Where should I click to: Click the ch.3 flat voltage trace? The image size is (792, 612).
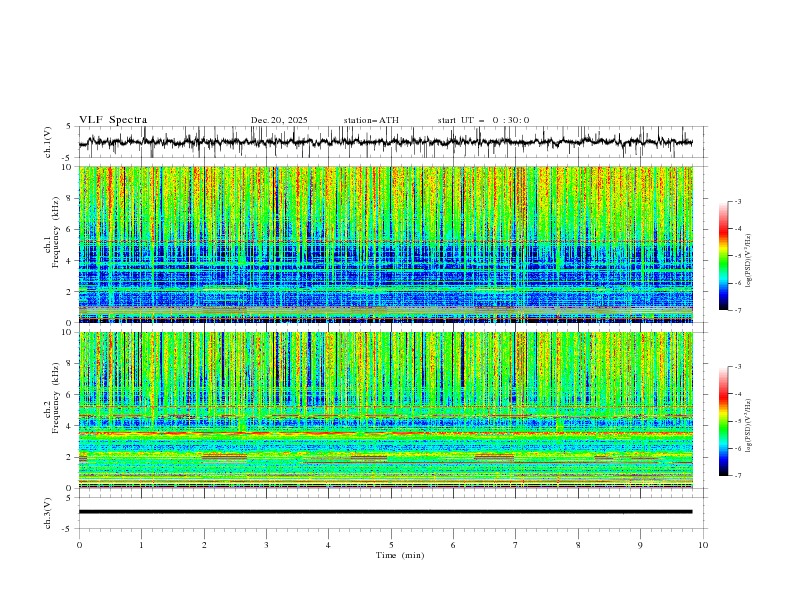(385, 512)
